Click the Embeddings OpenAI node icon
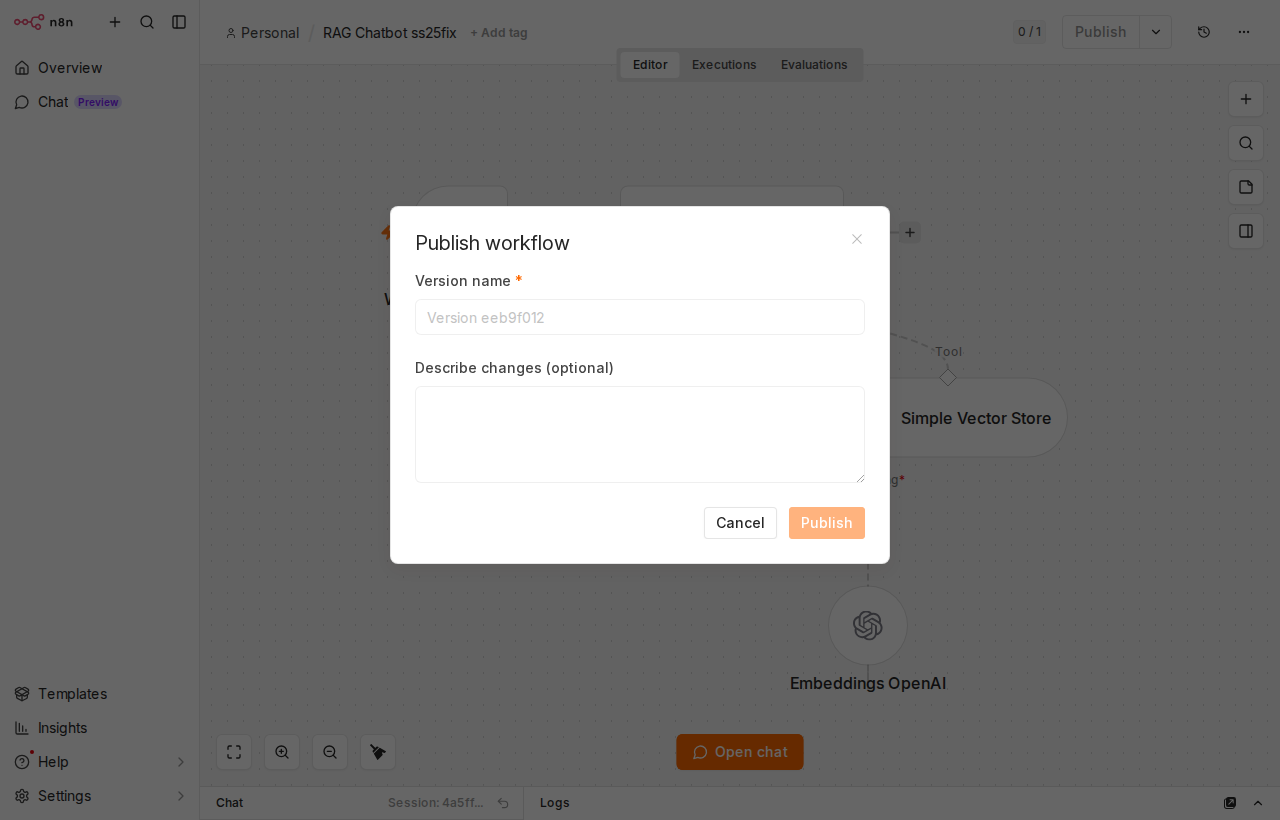The image size is (1280, 820). point(868,625)
